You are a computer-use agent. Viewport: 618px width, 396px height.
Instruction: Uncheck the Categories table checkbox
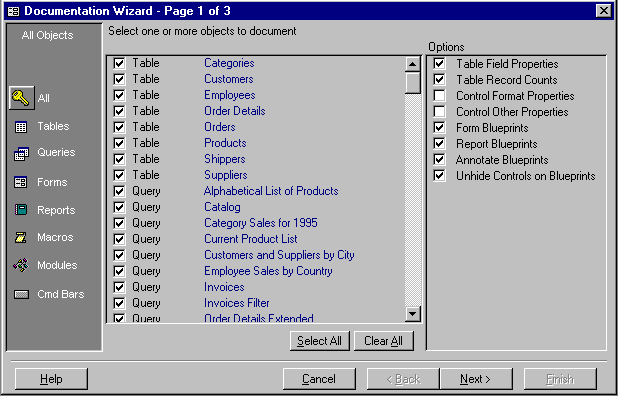[x=119, y=63]
